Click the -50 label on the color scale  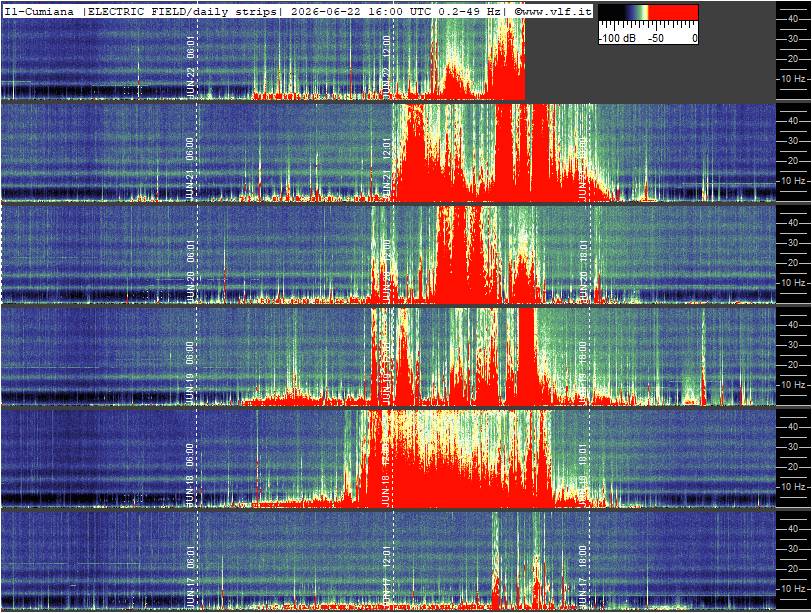[x=656, y=38]
